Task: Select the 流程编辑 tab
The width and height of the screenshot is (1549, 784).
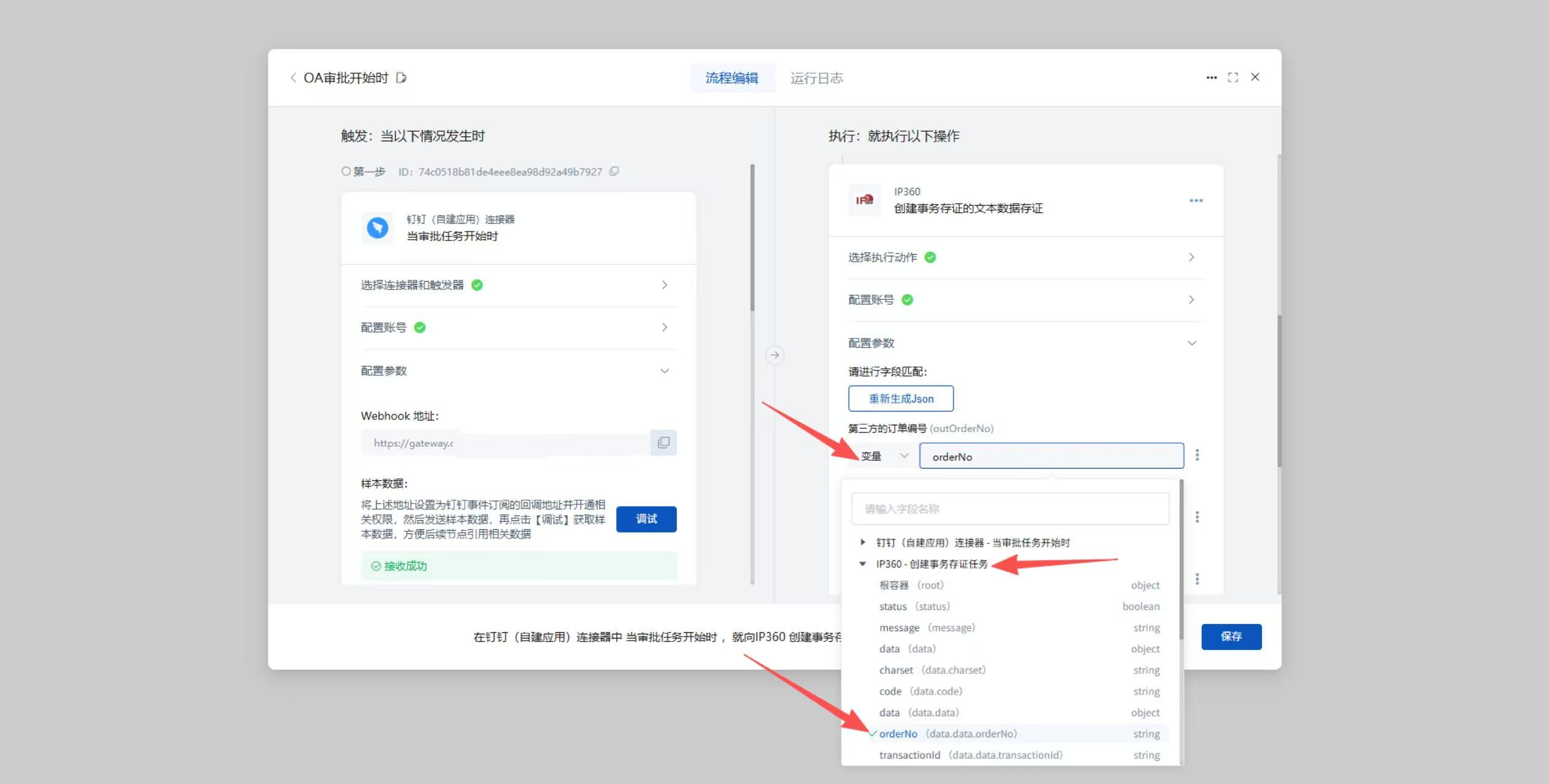Action: 732,78
